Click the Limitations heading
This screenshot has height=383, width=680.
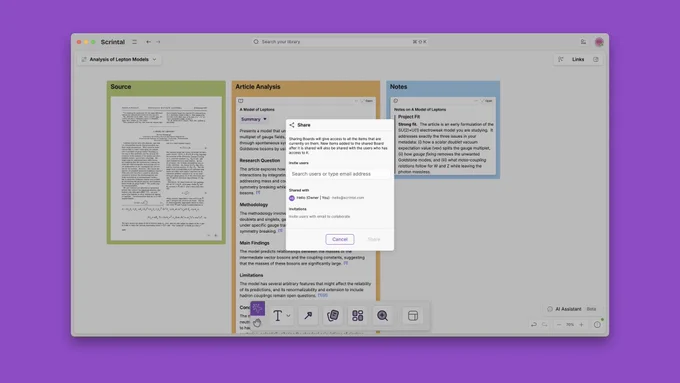tap(251, 275)
